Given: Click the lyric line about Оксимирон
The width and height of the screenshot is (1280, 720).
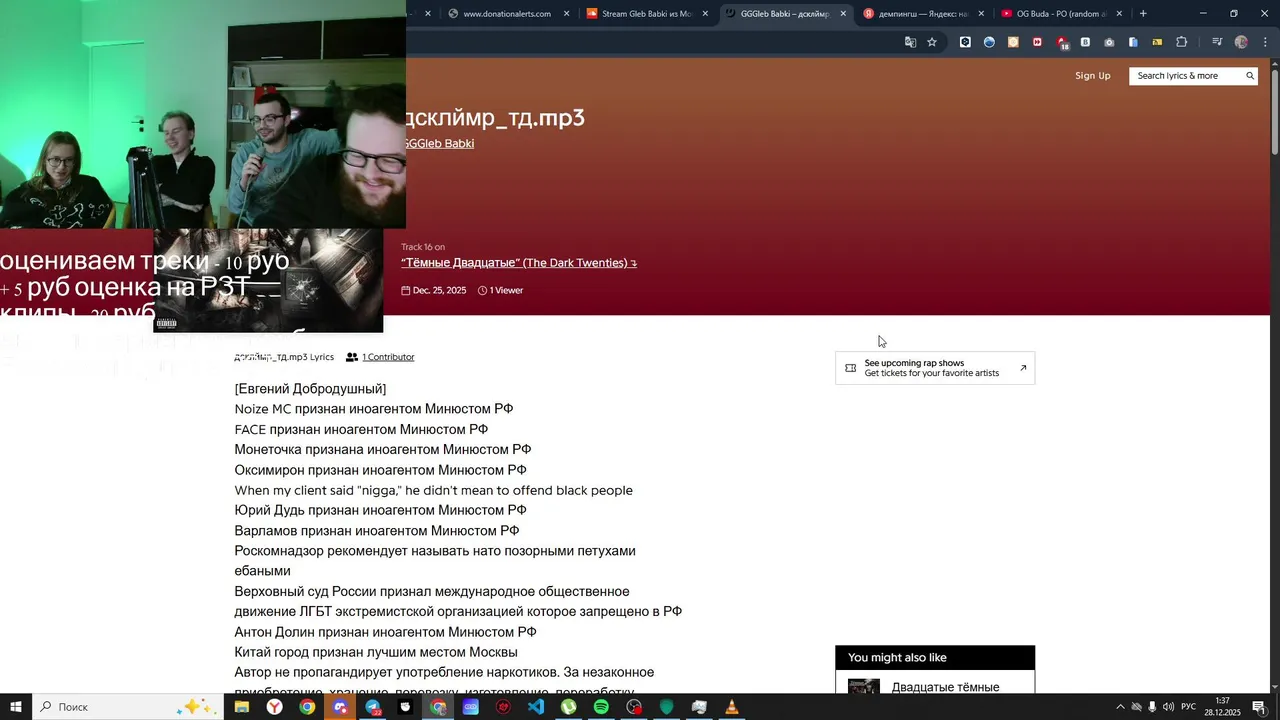Looking at the screenshot, I should tap(381, 470).
